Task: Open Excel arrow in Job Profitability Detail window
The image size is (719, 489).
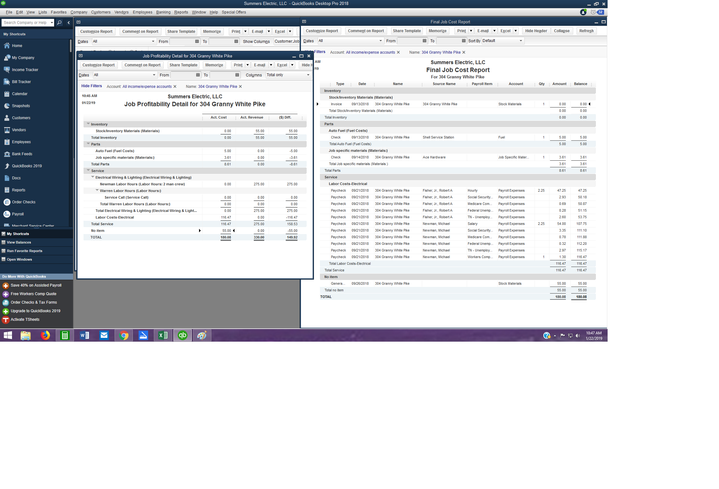Action: 292,65
